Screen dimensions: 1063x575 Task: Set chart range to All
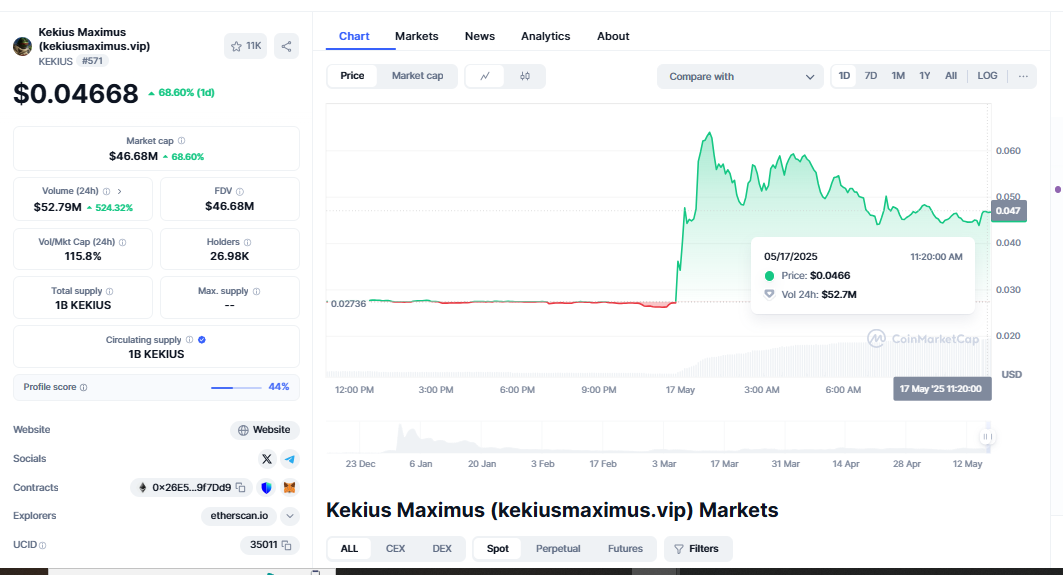click(951, 76)
